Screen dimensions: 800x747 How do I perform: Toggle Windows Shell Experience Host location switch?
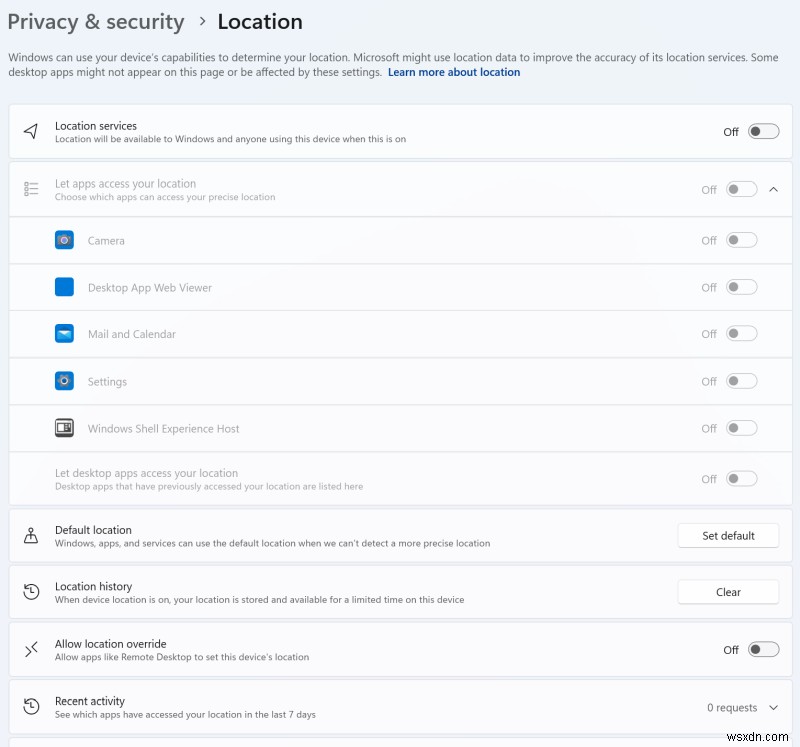click(x=742, y=428)
